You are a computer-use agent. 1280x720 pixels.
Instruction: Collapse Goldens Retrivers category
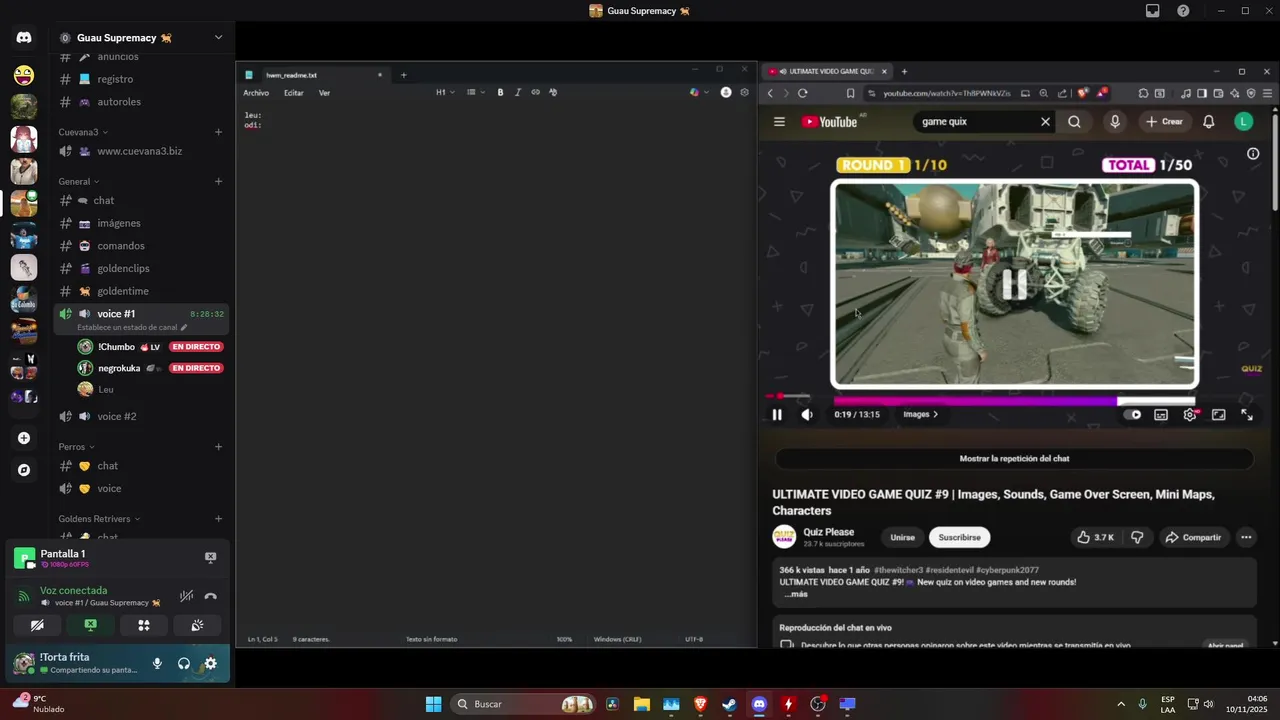point(99,519)
